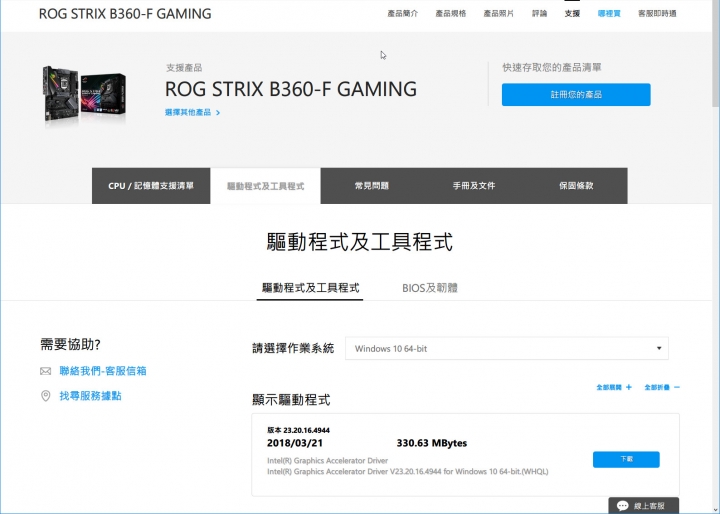Open the 手冊及文件 tab

pyautogui.click(x=474, y=186)
